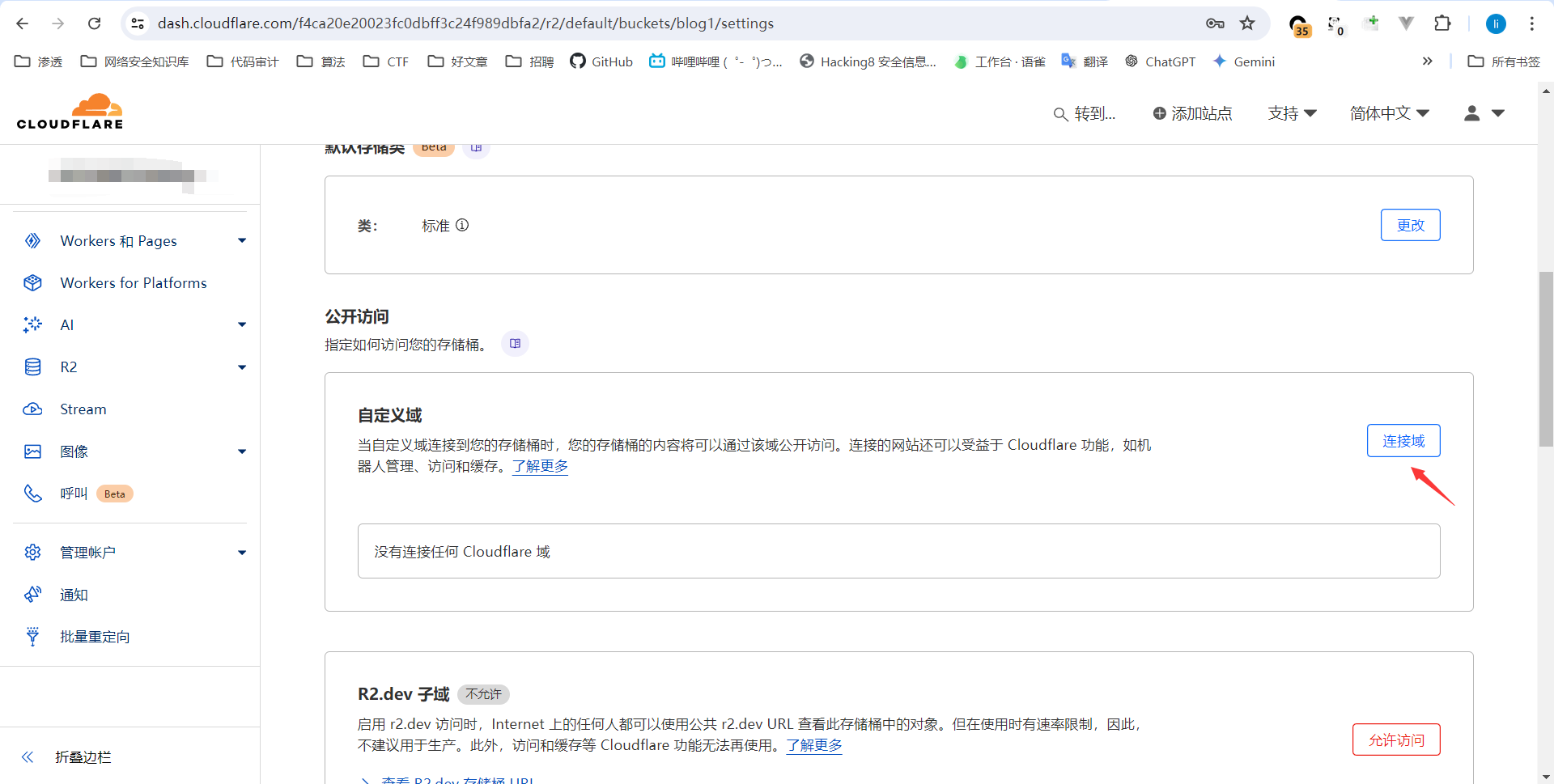This screenshot has height=784, width=1554.
Task: Open the 代码审计 bookmark folder
Action: pos(243,61)
